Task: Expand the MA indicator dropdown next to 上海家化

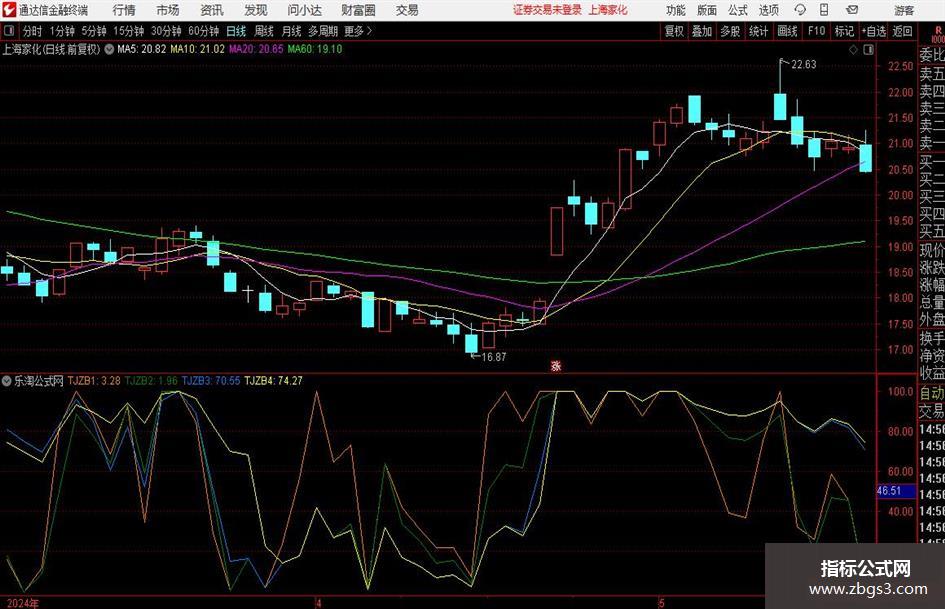Action: click(x=109, y=49)
